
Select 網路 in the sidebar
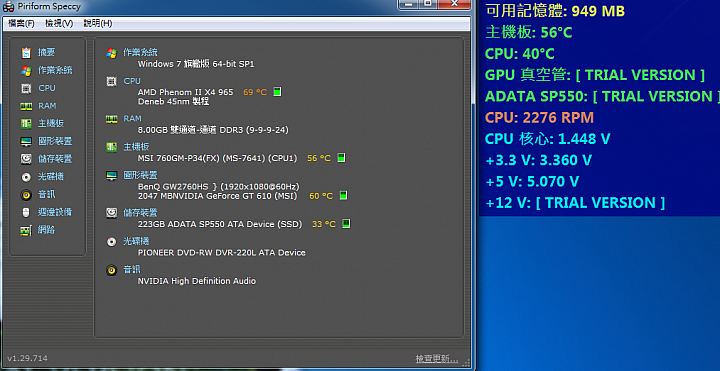[x=46, y=230]
